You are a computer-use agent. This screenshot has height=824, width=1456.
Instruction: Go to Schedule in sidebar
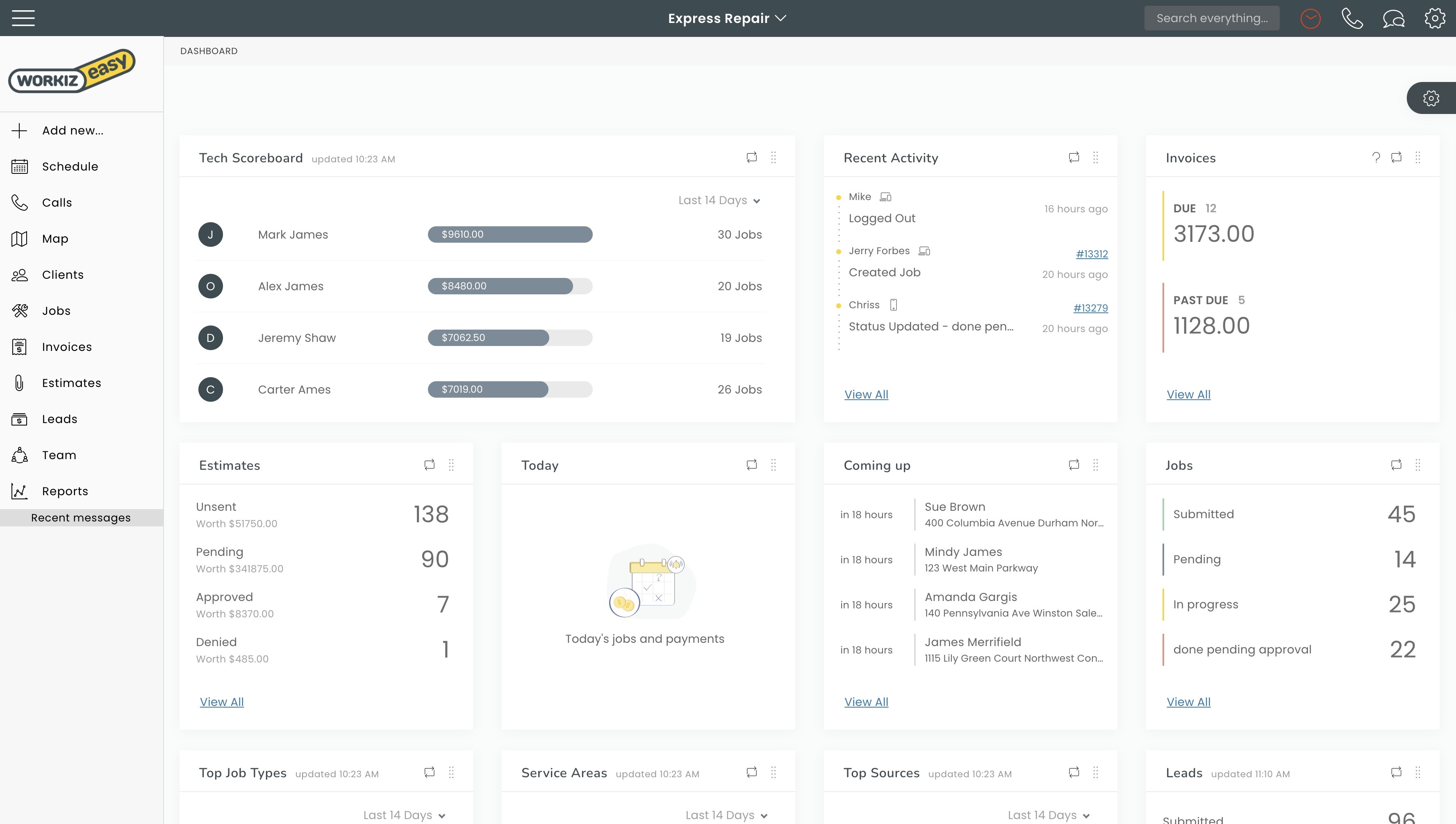[70, 166]
